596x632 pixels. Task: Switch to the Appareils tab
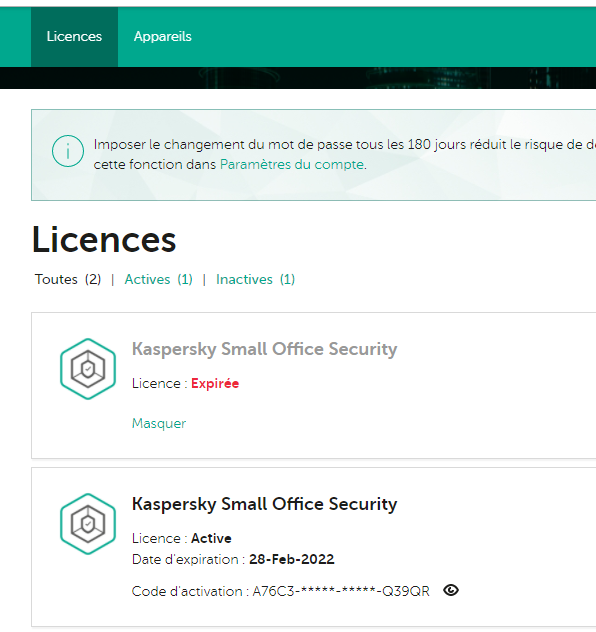(x=162, y=37)
